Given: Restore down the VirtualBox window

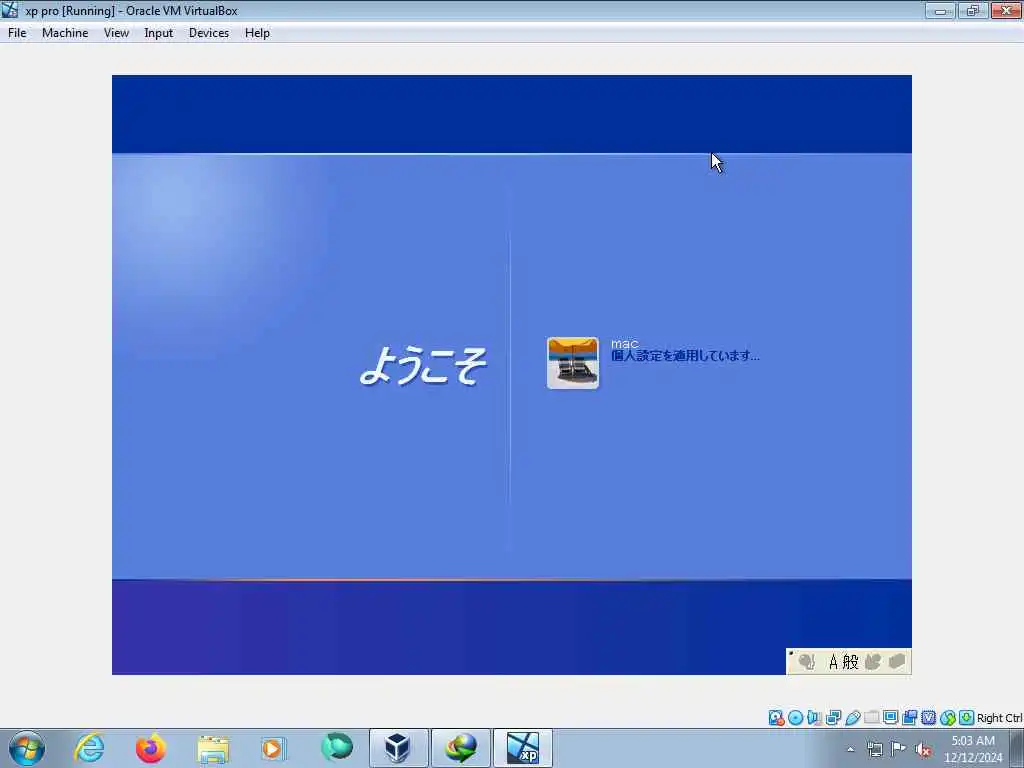Looking at the screenshot, I should 973,10.
